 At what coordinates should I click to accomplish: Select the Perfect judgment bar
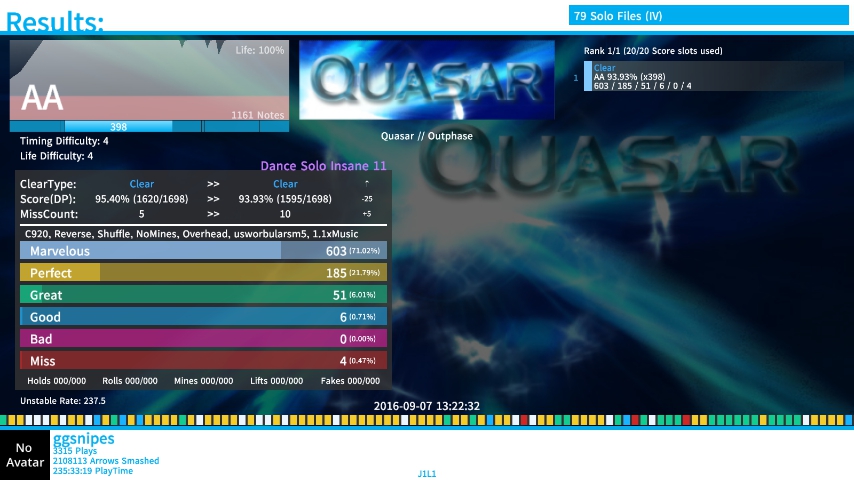click(203, 273)
